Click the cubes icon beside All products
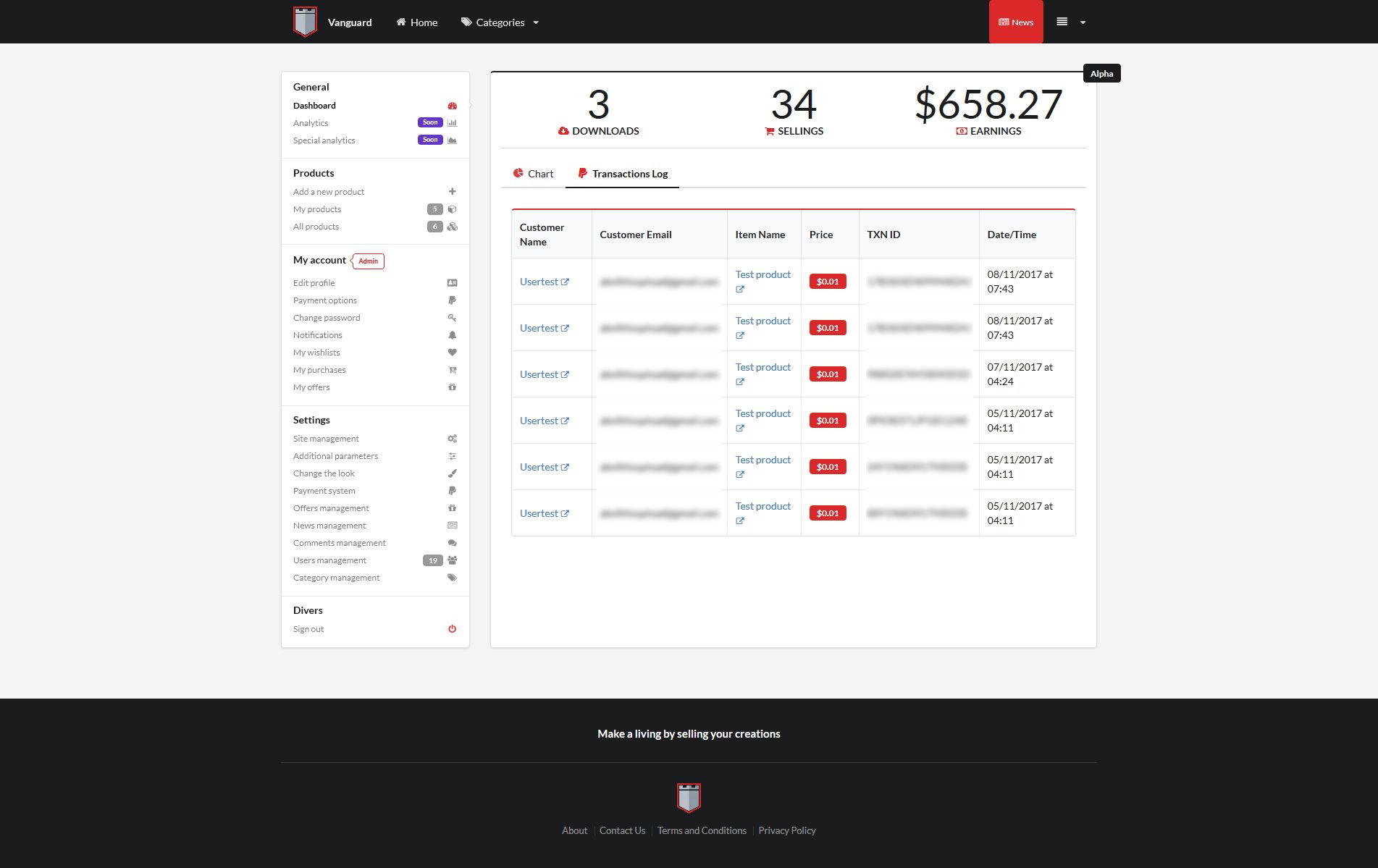1378x868 pixels. [452, 227]
